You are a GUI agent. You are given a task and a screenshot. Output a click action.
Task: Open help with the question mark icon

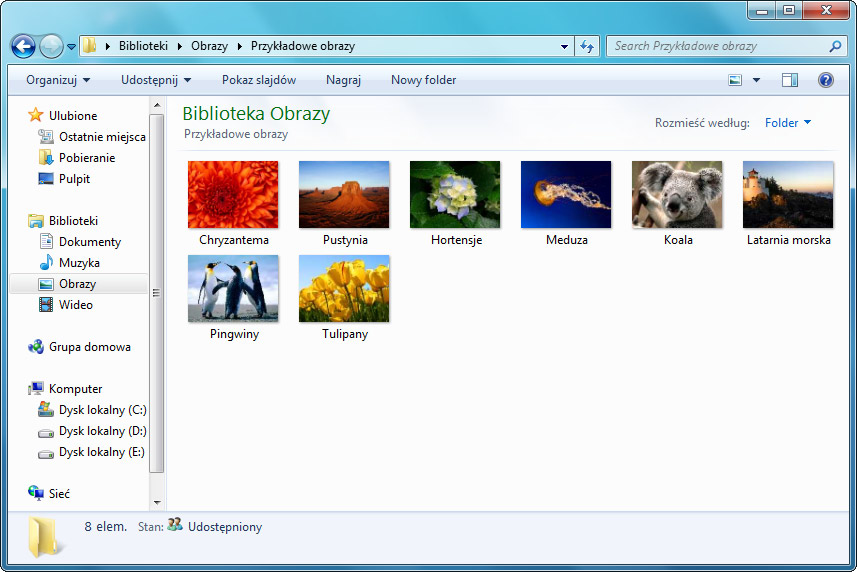click(826, 80)
